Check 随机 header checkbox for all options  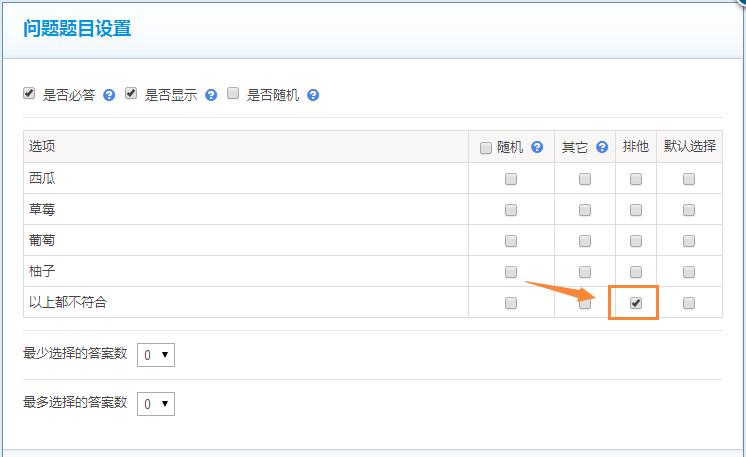coord(486,148)
